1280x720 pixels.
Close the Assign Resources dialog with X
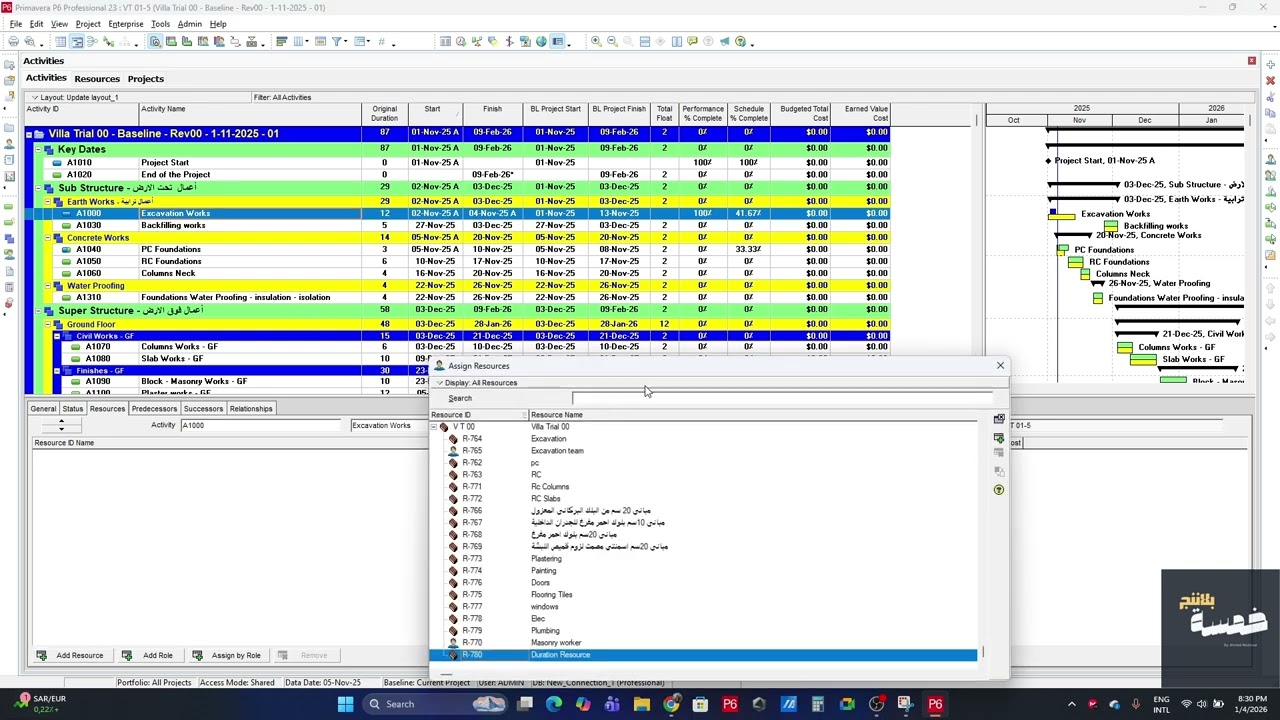coord(1000,365)
